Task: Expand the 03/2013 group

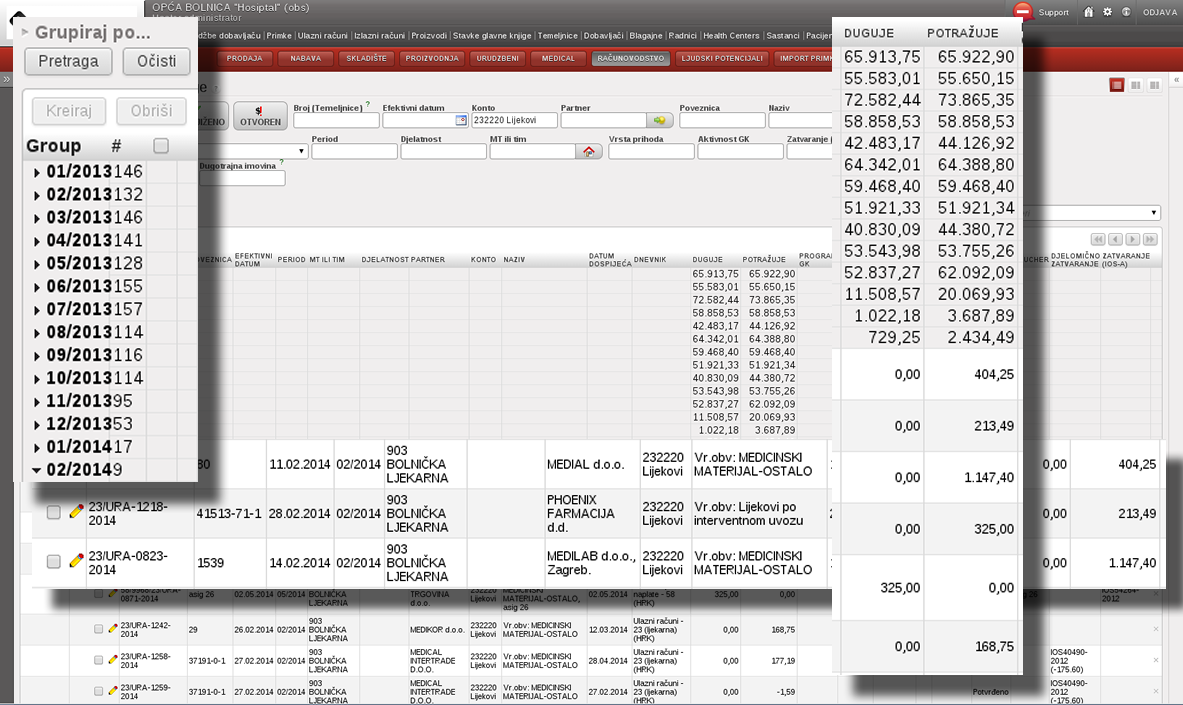Action: click(37, 219)
